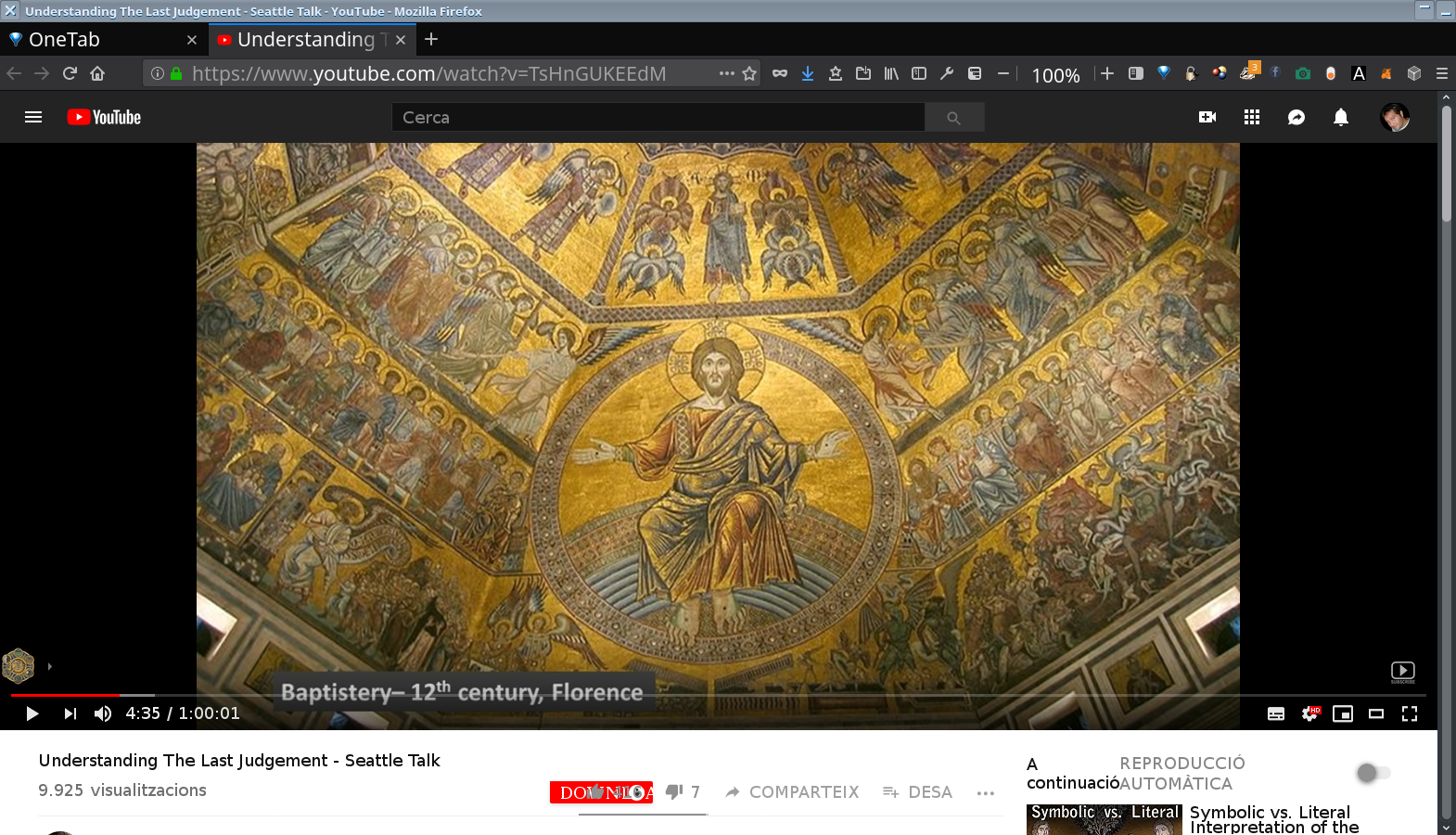Image resolution: width=1456 pixels, height=835 pixels.
Task: Dislike the video thumbs-down
Action: [x=683, y=792]
